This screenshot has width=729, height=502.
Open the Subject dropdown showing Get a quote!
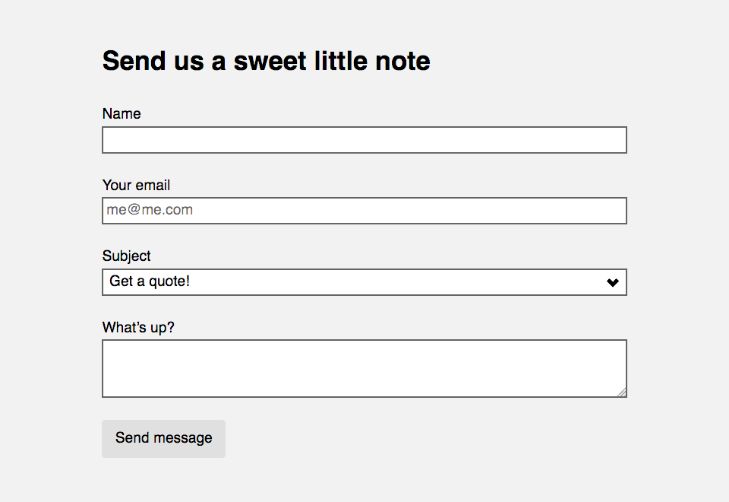coord(364,282)
